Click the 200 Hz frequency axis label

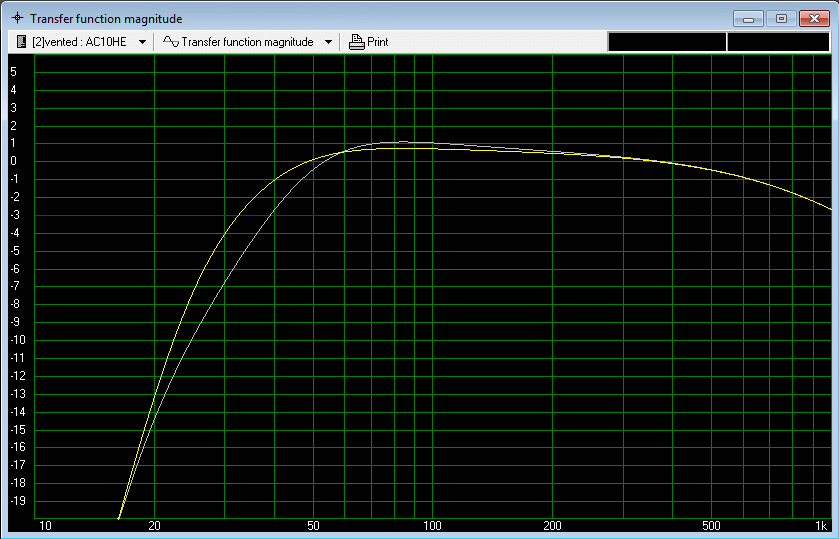pos(552,526)
